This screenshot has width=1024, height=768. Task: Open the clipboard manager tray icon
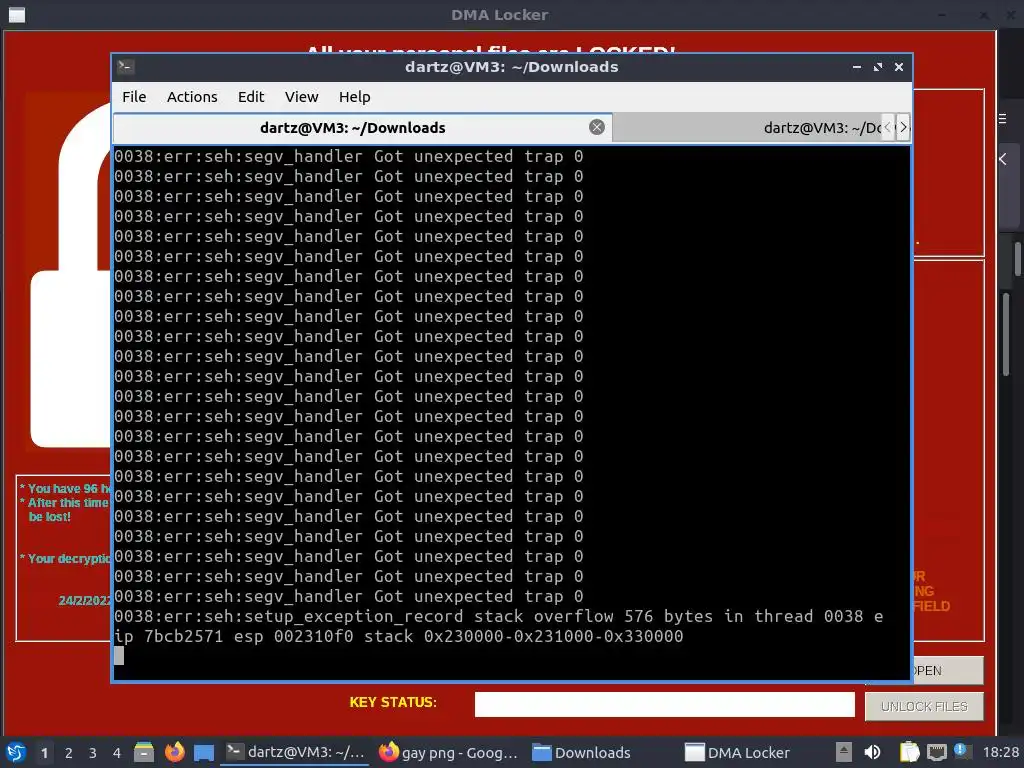(x=909, y=752)
